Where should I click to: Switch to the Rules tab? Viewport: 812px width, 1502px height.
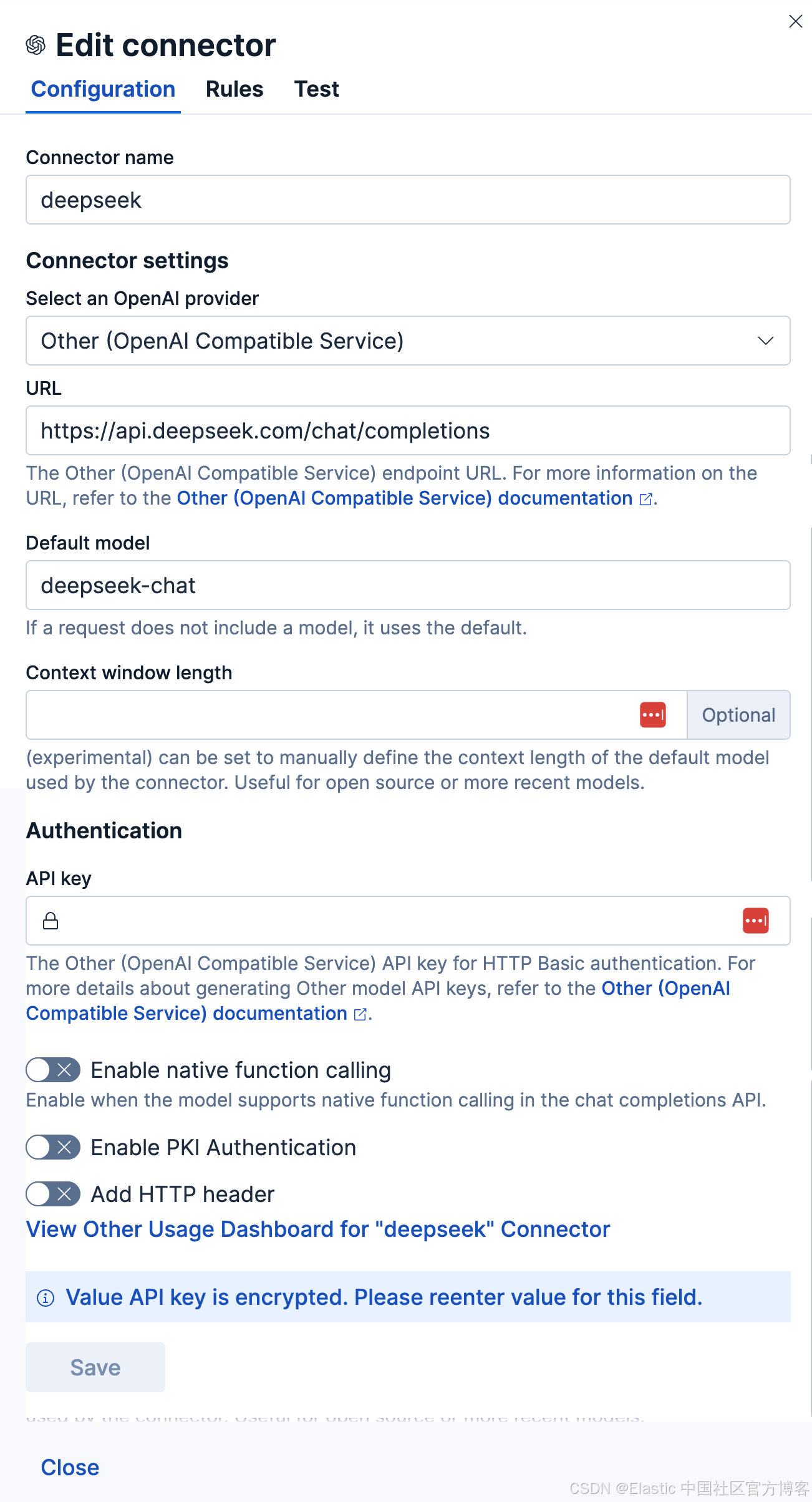(x=234, y=89)
